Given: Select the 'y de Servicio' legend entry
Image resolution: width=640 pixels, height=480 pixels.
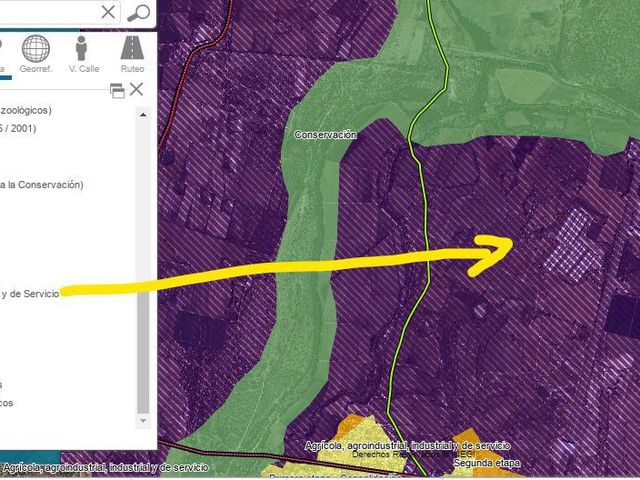Looking at the screenshot, I should 30,293.
